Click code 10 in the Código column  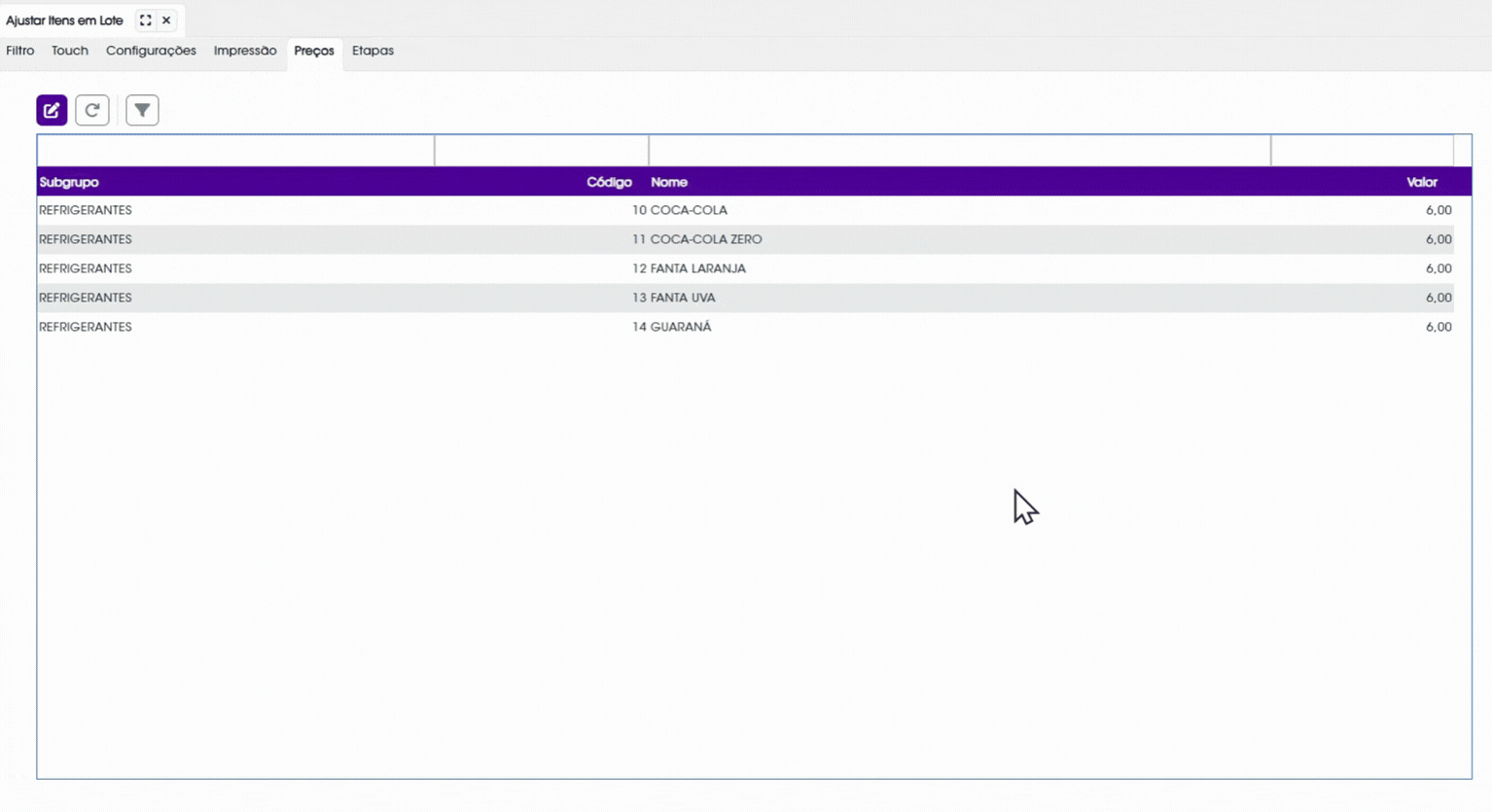(639, 210)
